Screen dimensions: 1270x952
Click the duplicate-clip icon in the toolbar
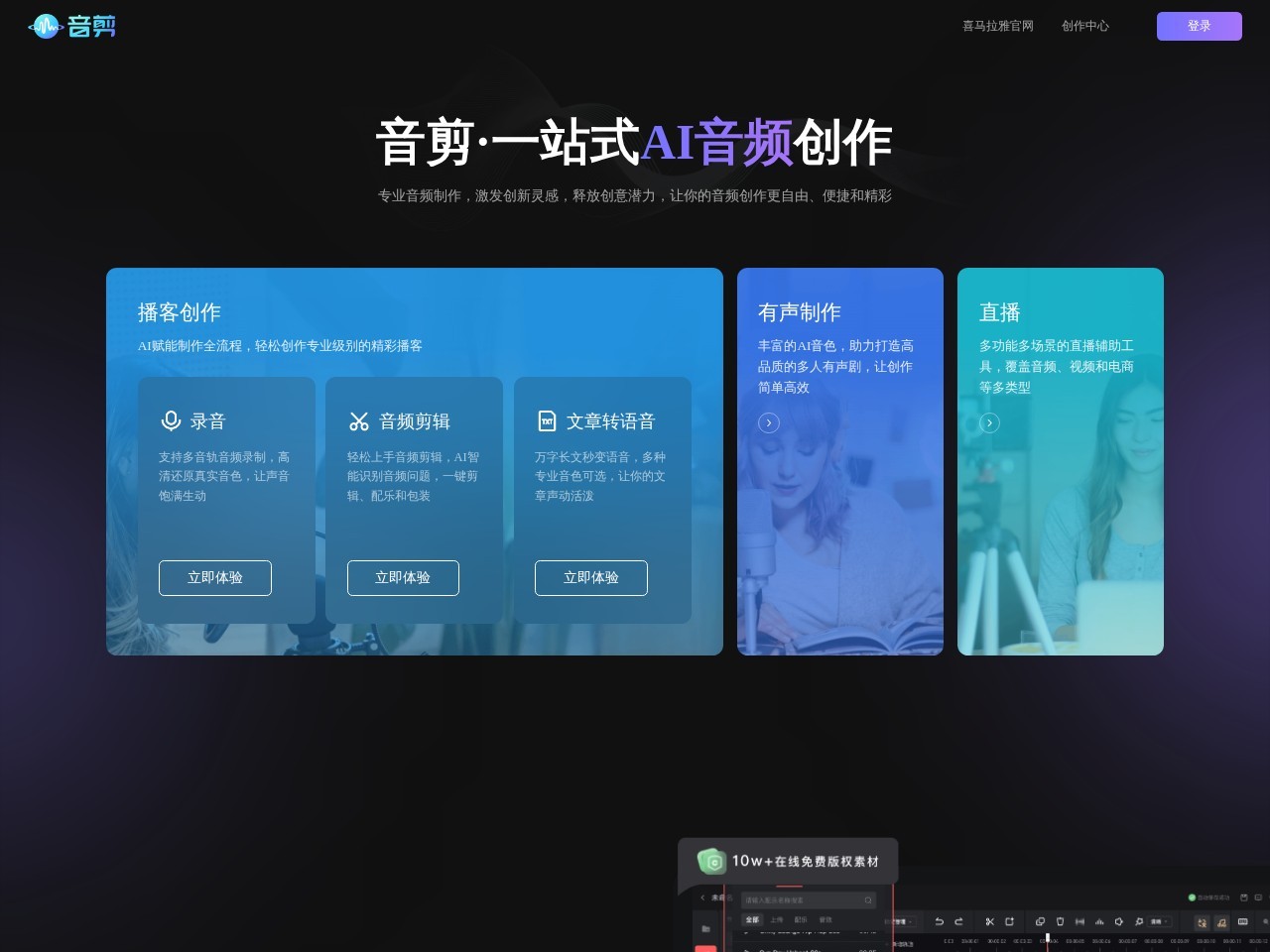(x=1040, y=921)
